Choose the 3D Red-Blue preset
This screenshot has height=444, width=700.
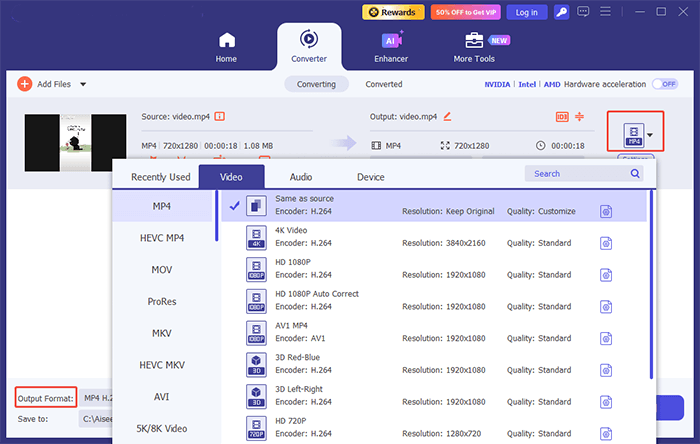tap(434, 364)
